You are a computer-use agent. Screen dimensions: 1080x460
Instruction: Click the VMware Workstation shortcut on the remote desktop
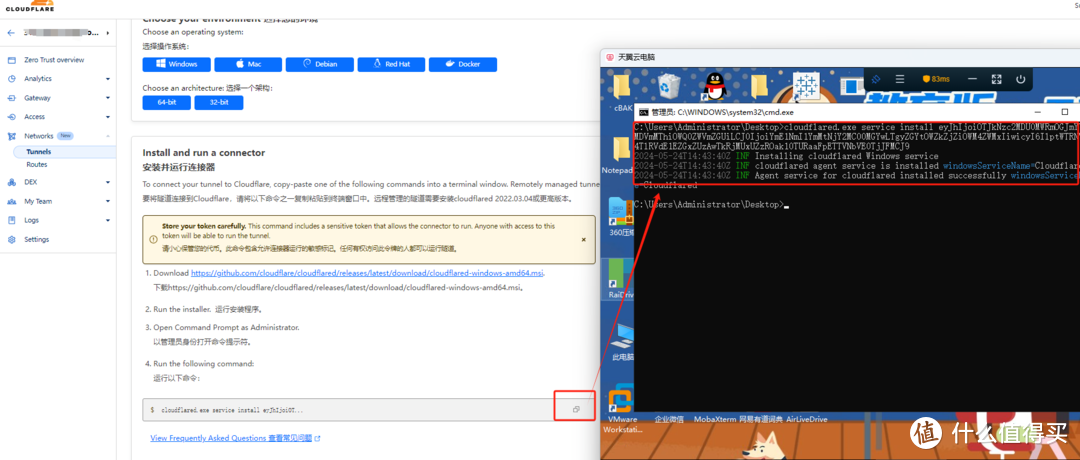pos(622,399)
